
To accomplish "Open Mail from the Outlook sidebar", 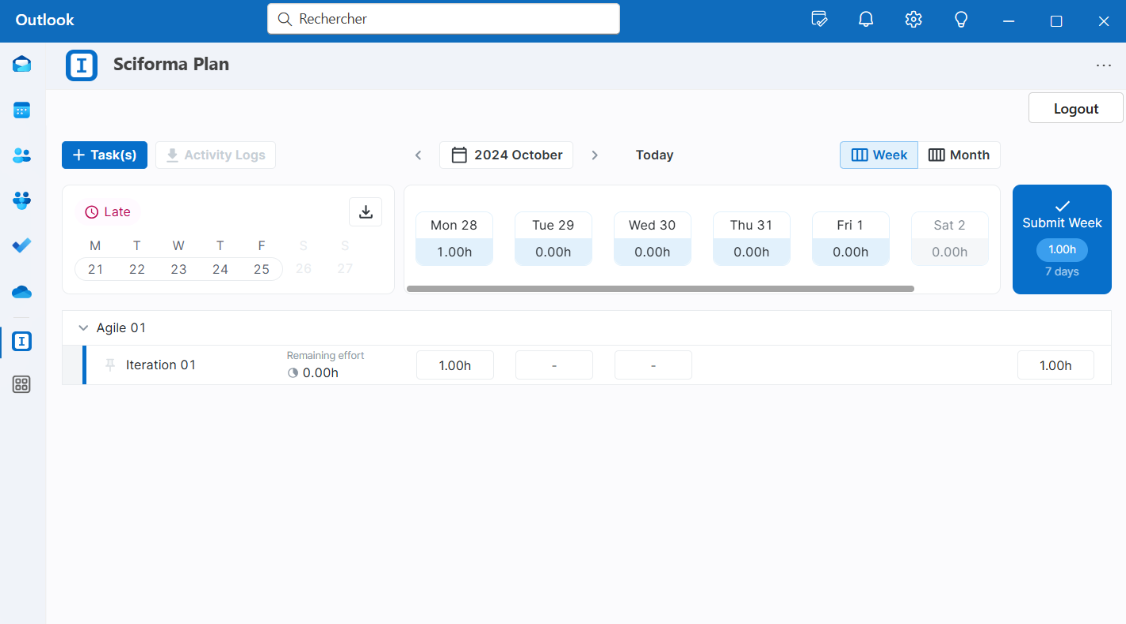I will tap(21, 65).
